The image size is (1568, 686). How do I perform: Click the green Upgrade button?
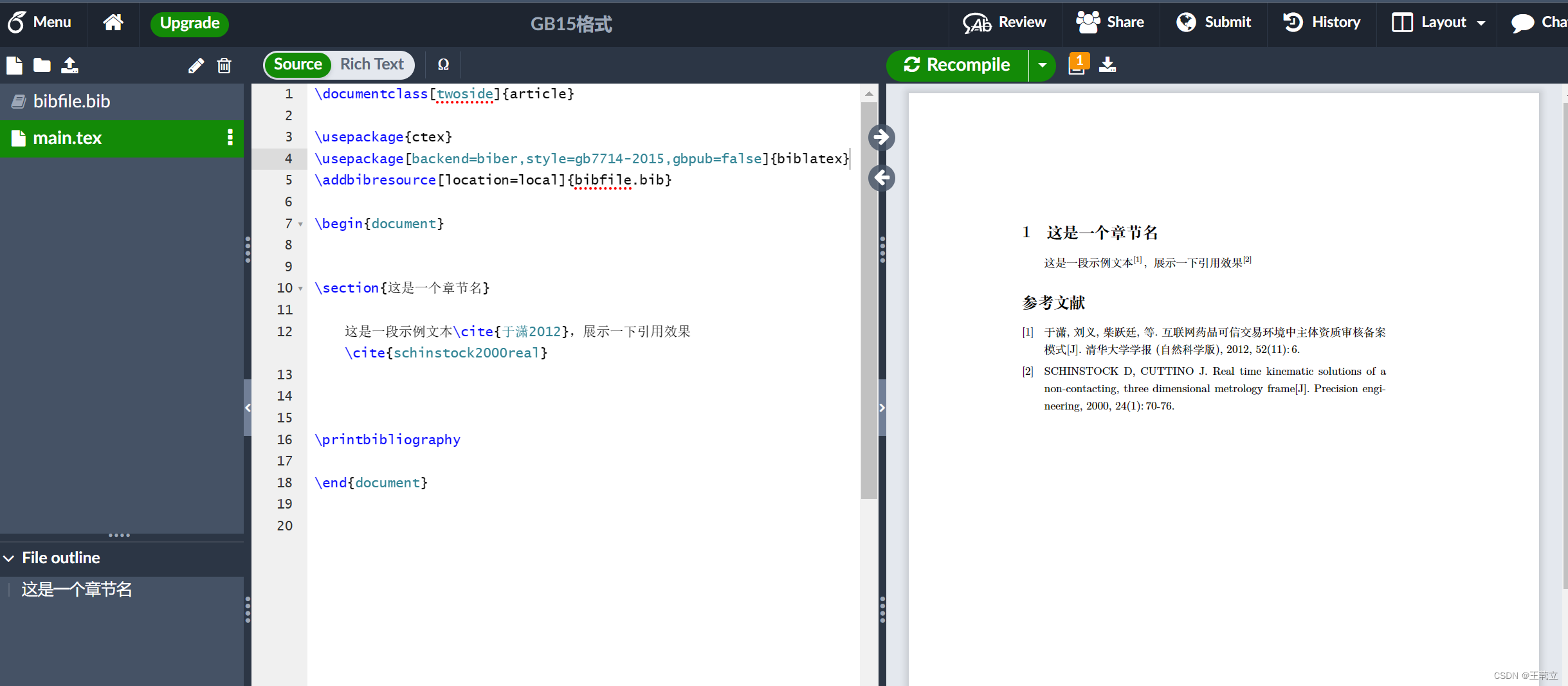(190, 23)
